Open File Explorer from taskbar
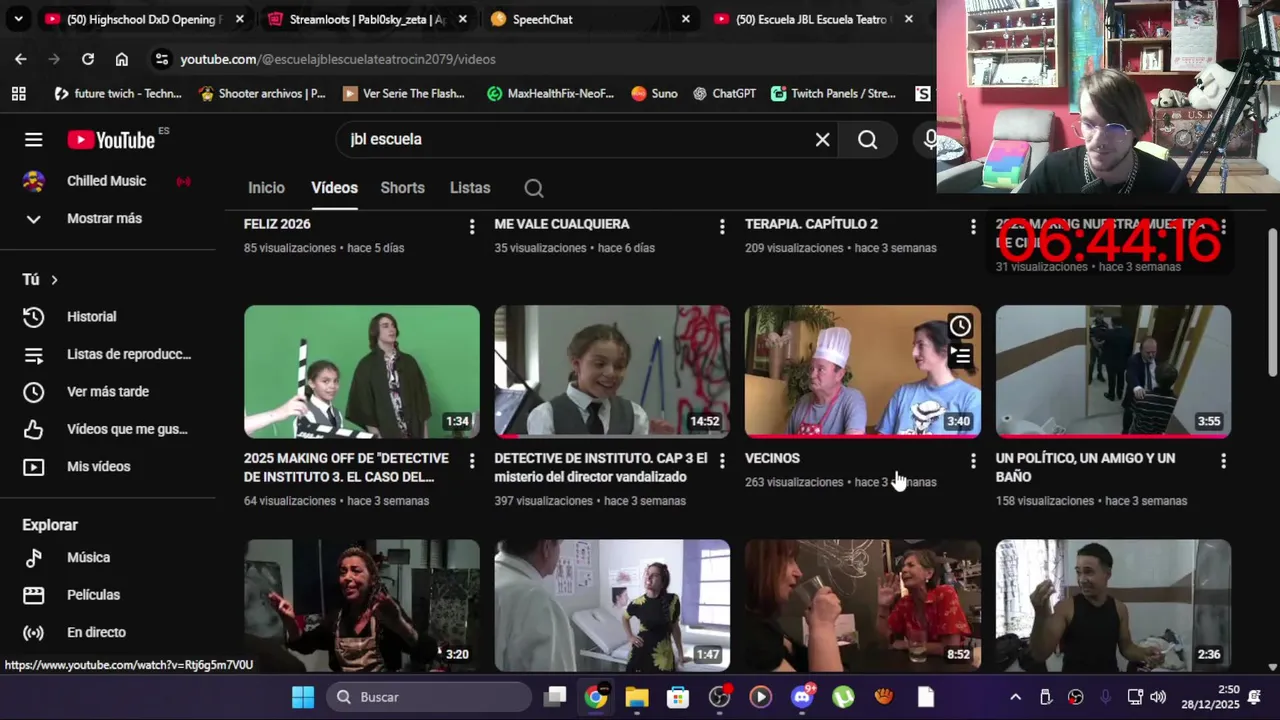 (x=637, y=697)
